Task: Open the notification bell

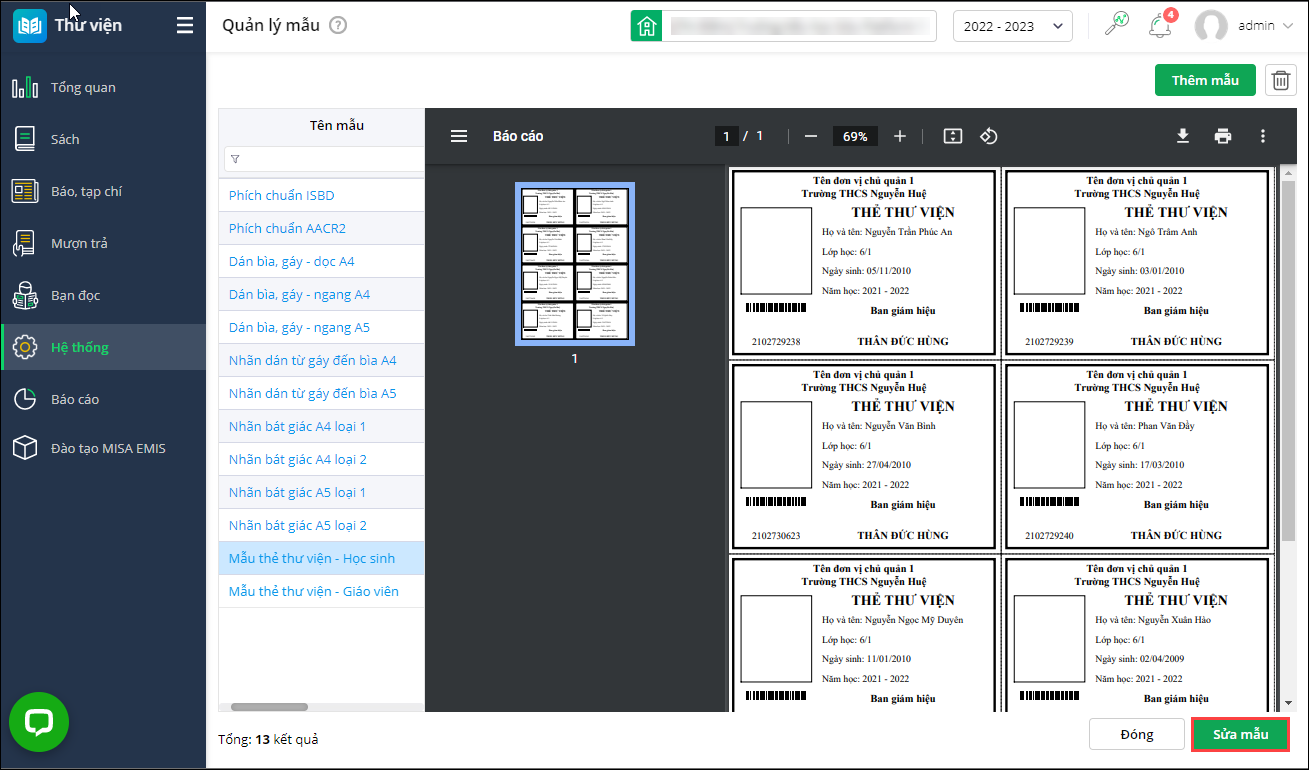Action: tap(1160, 26)
